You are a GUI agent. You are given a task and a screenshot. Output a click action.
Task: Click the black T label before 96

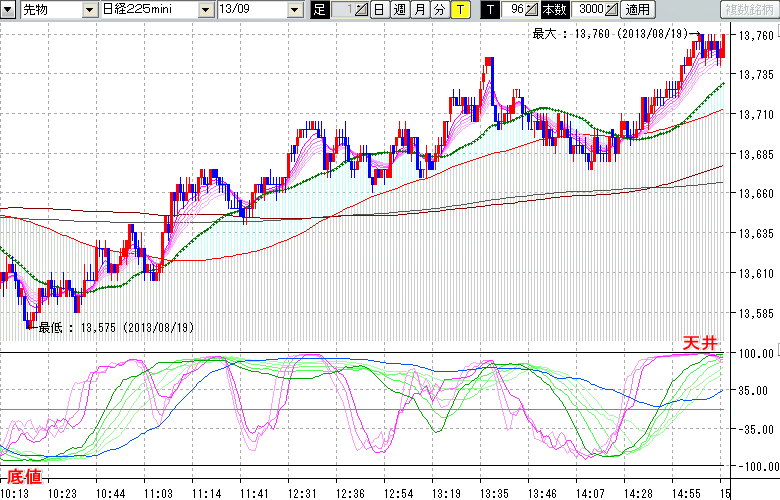click(489, 9)
